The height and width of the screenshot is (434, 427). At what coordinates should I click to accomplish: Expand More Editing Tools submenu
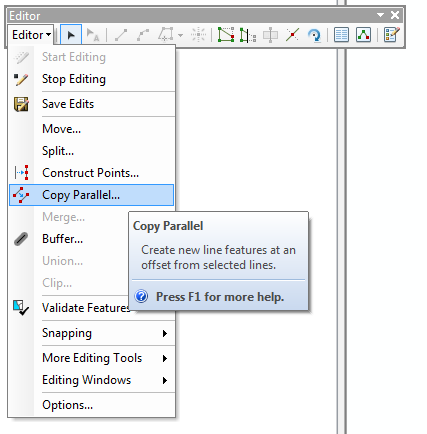tap(92, 358)
